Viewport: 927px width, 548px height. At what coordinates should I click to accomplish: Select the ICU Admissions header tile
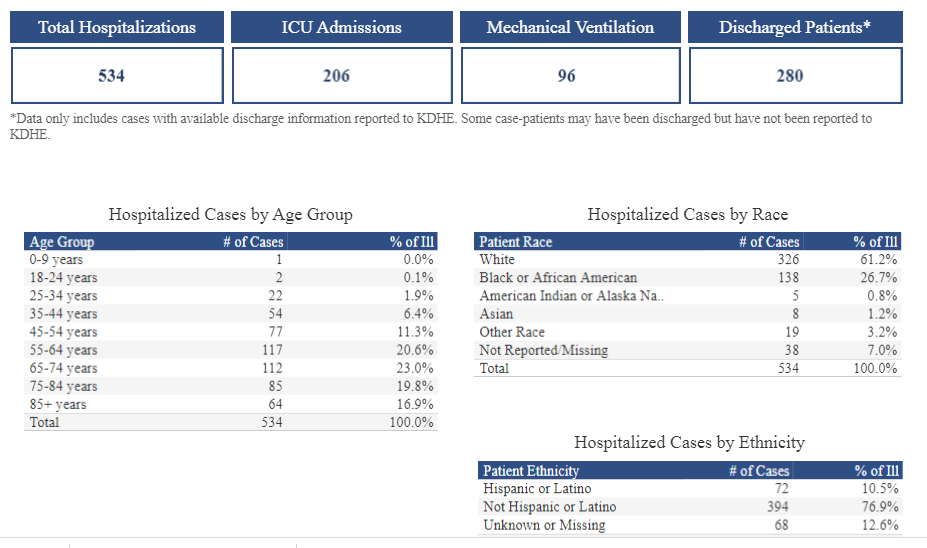click(x=341, y=28)
